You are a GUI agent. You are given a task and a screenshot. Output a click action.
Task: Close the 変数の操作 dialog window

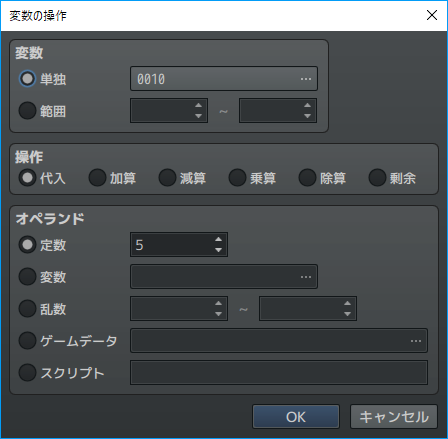click(x=432, y=15)
